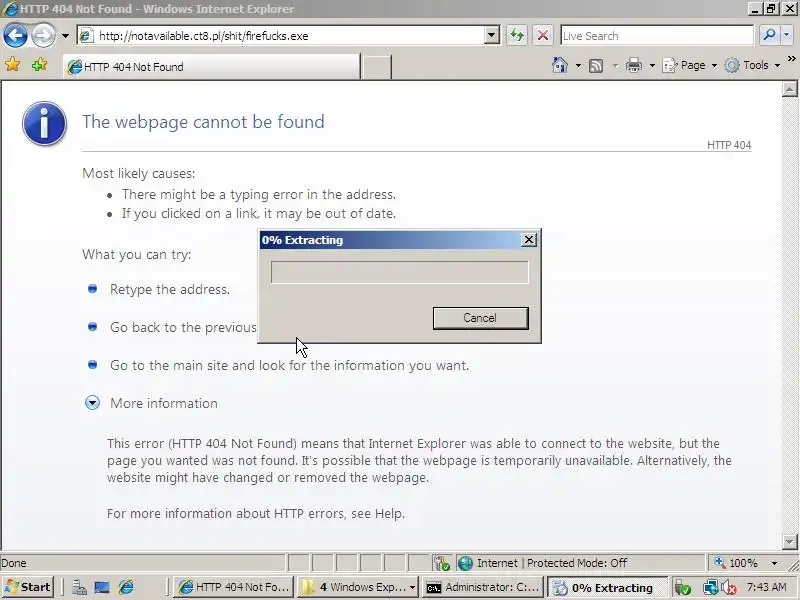
Task: Click Cancel in the Extracting dialog
Action: click(x=480, y=318)
